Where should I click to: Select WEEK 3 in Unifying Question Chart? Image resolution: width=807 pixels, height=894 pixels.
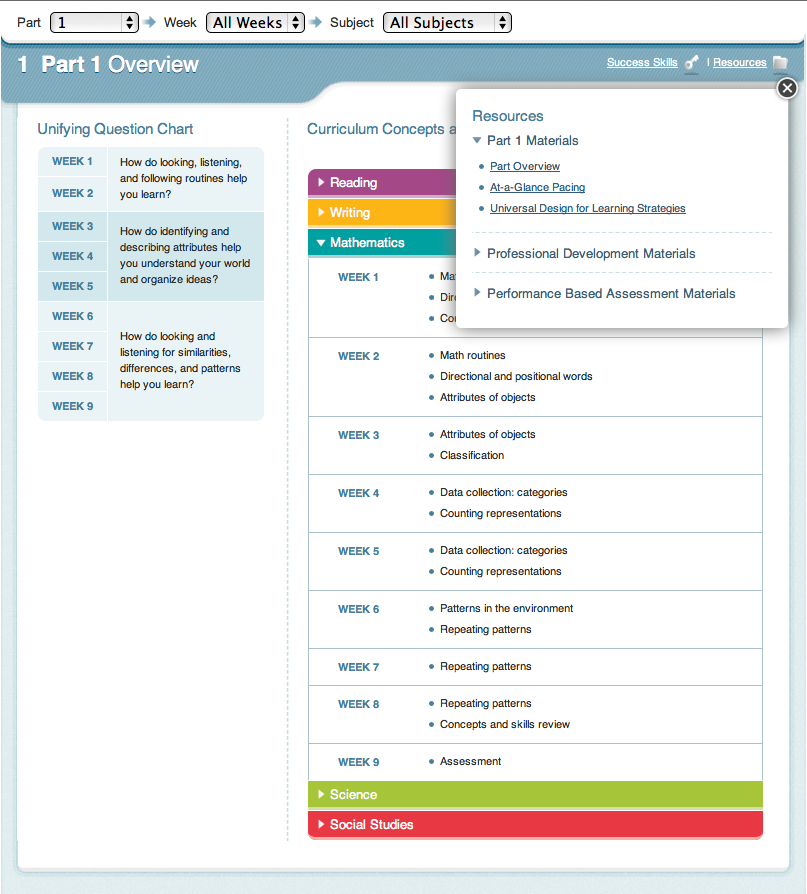(x=72, y=226)
